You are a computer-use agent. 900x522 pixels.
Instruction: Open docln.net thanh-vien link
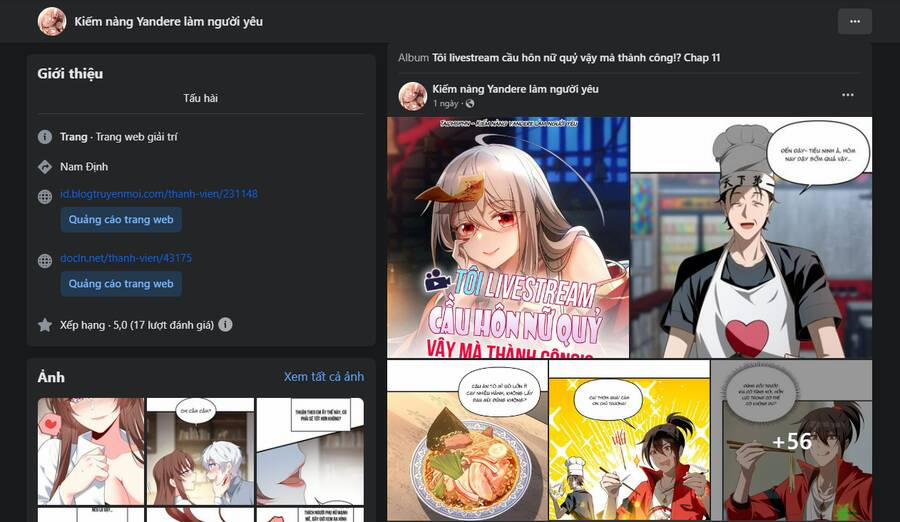(126, 258)
